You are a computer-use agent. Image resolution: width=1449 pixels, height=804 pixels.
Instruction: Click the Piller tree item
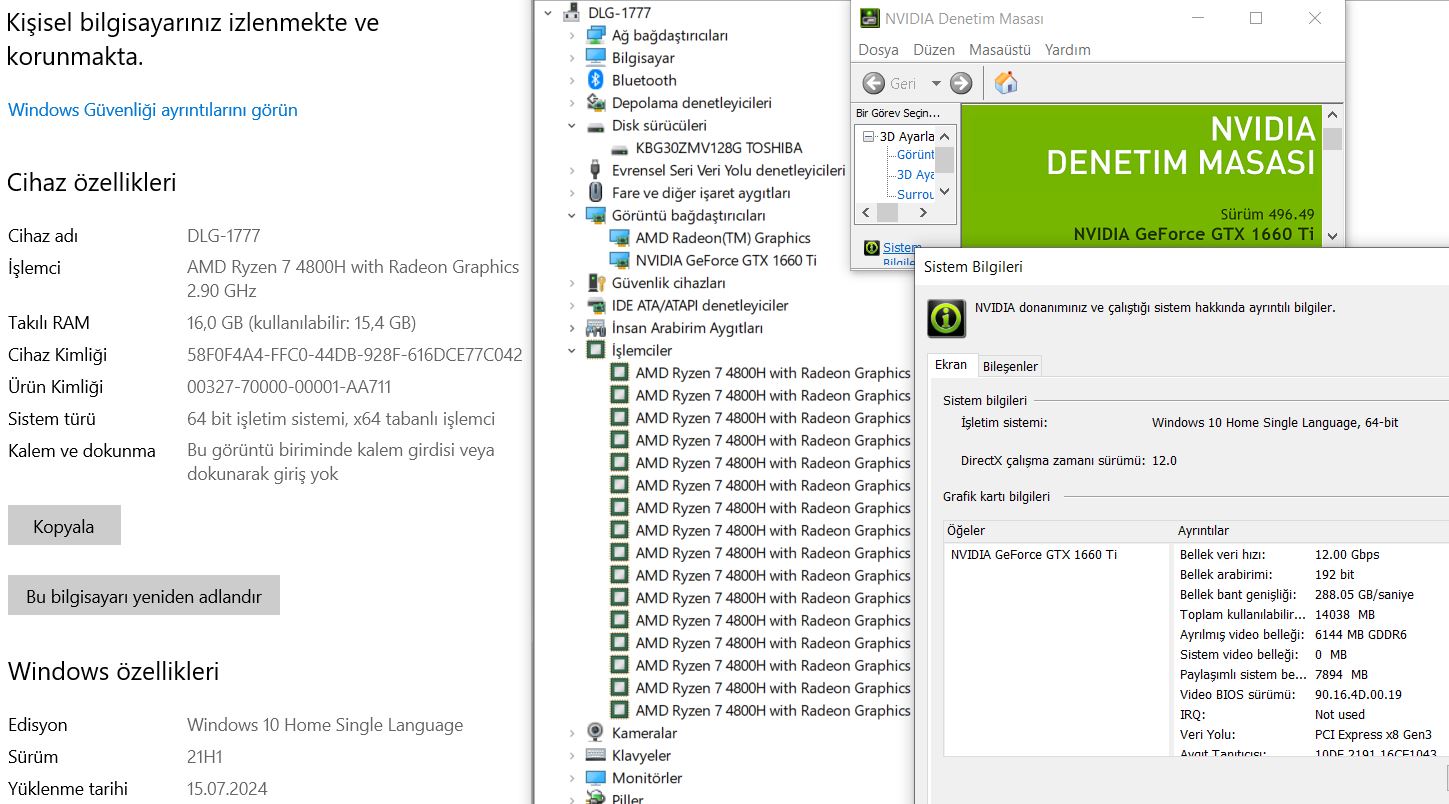coord(628,799)
